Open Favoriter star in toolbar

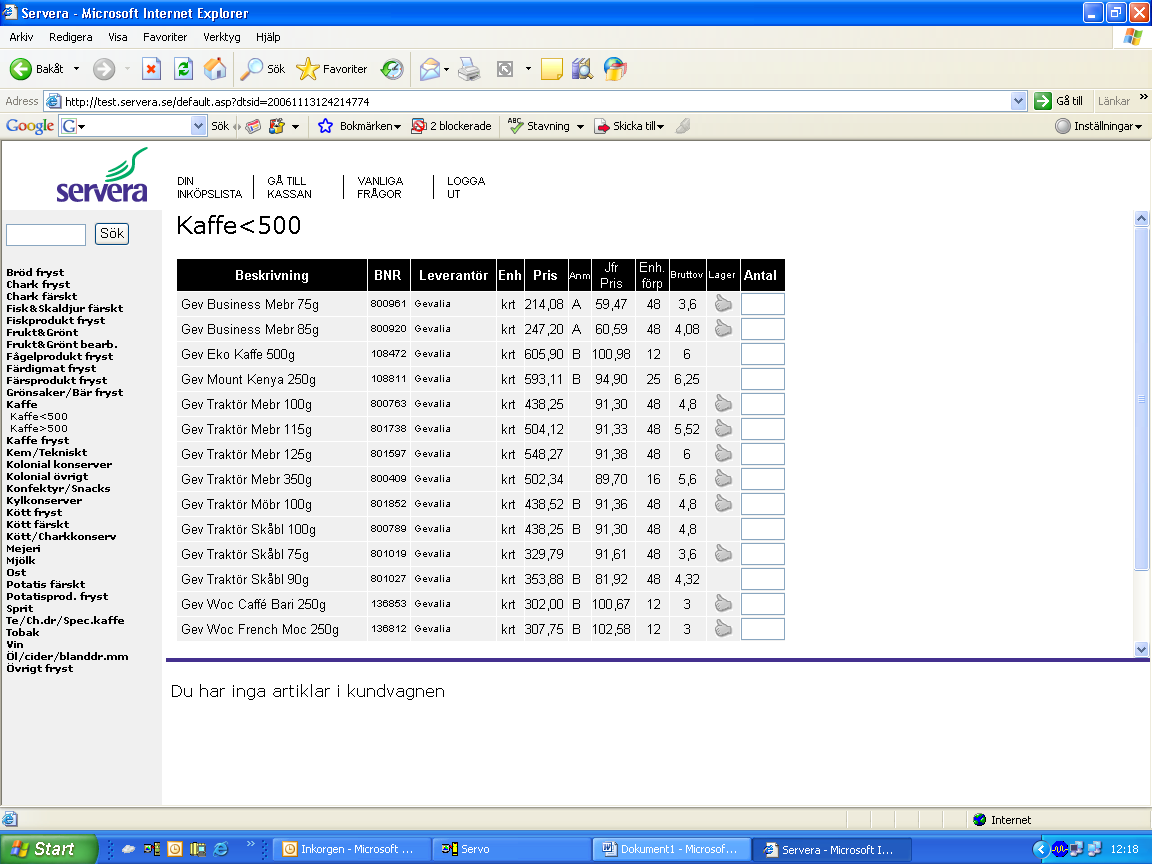(331, 69)
